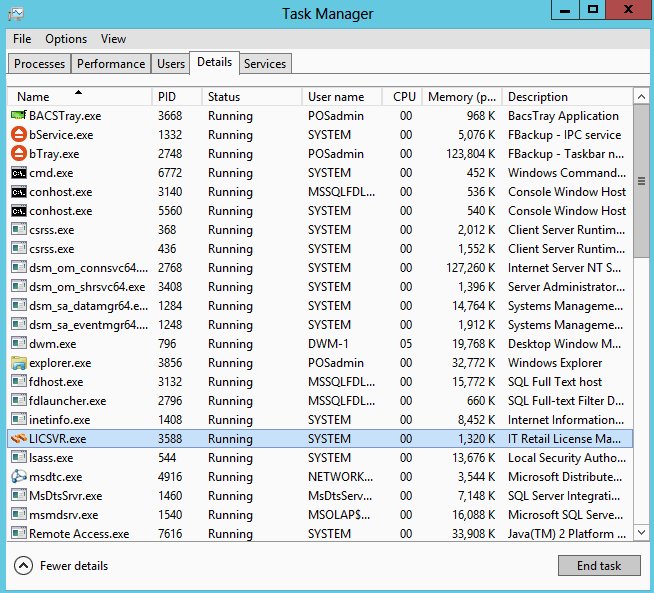Click the Remote Access.exe process icon
The width and height of the screenshot is (654, 593).
tap(19, 533)
